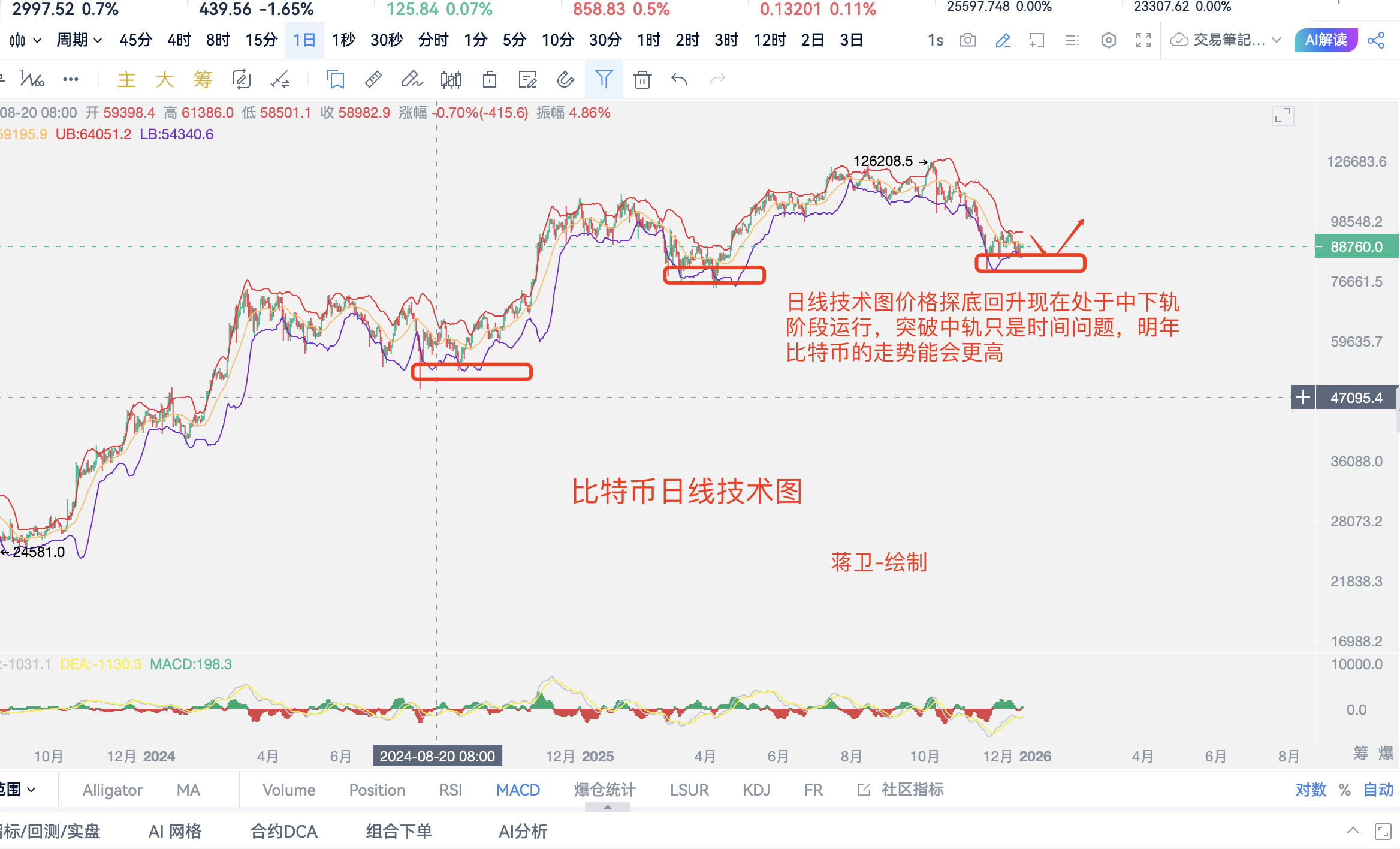The width and height of the screenshot is (1400, 849).
Task: Take a chart screenshot with camera icon
Action: [x=967, y=40]
